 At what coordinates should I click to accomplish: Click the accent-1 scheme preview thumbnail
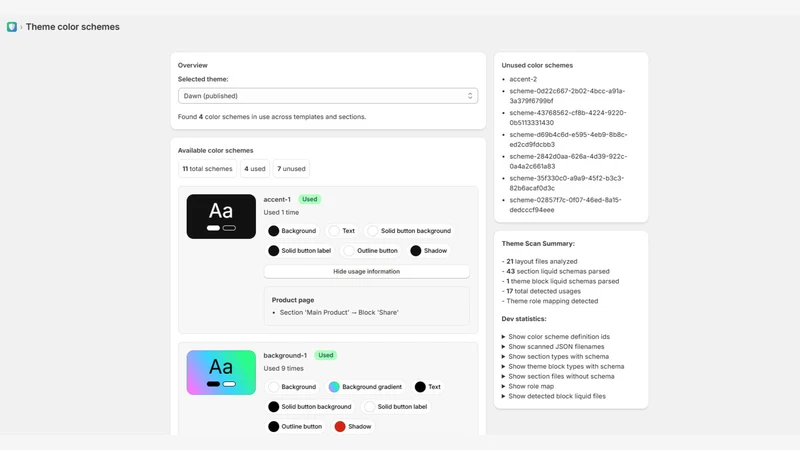point(221,216)
